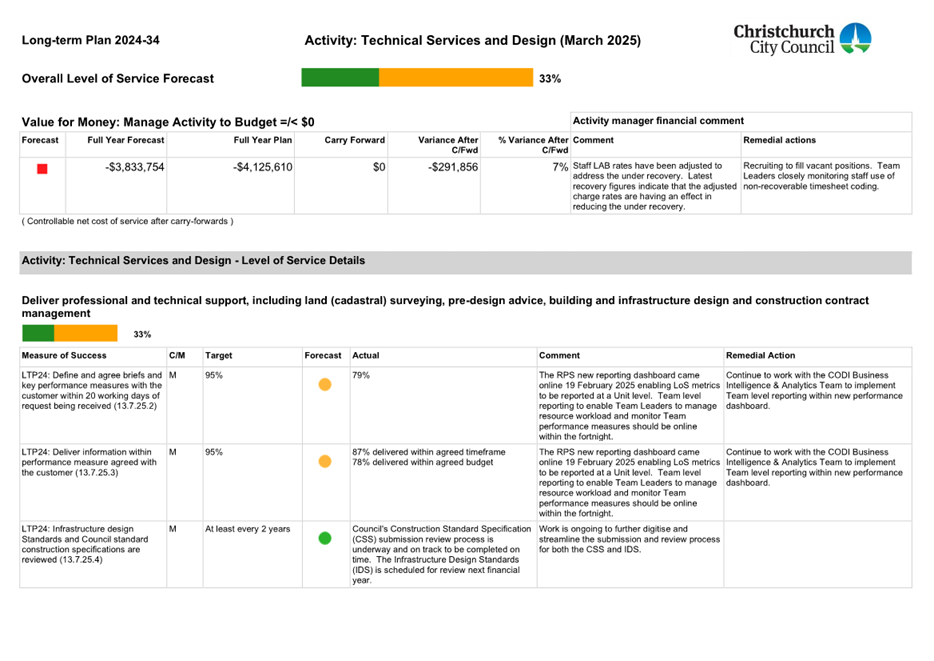Click the Carry Forward column header

tap(354, 140)
